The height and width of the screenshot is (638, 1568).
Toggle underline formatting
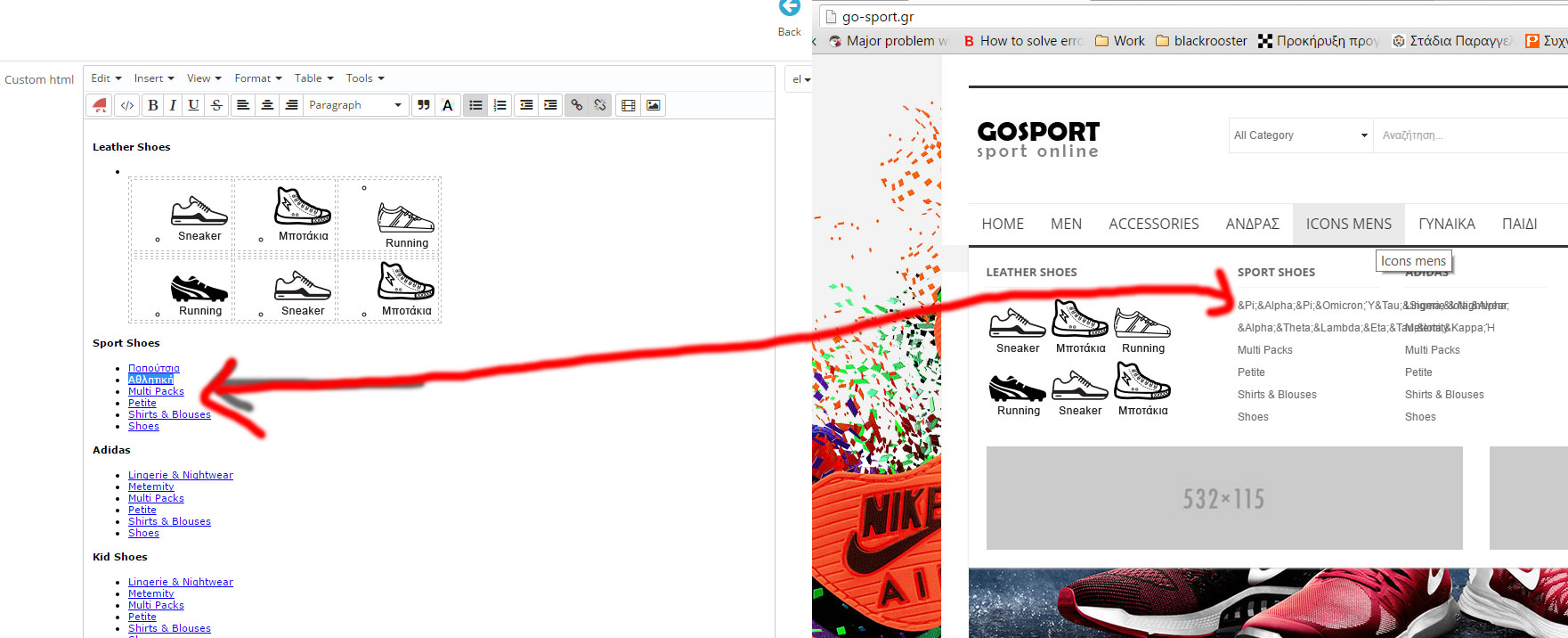193,105
